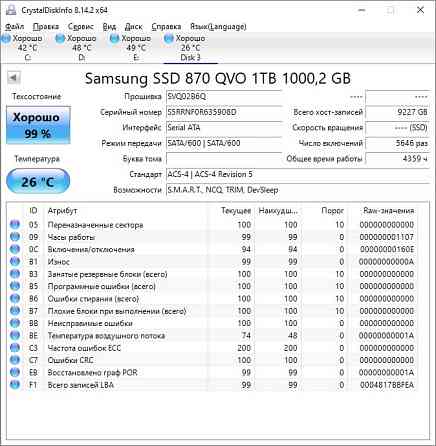Select the Всего записей LBA attribute text

[80, 385]
